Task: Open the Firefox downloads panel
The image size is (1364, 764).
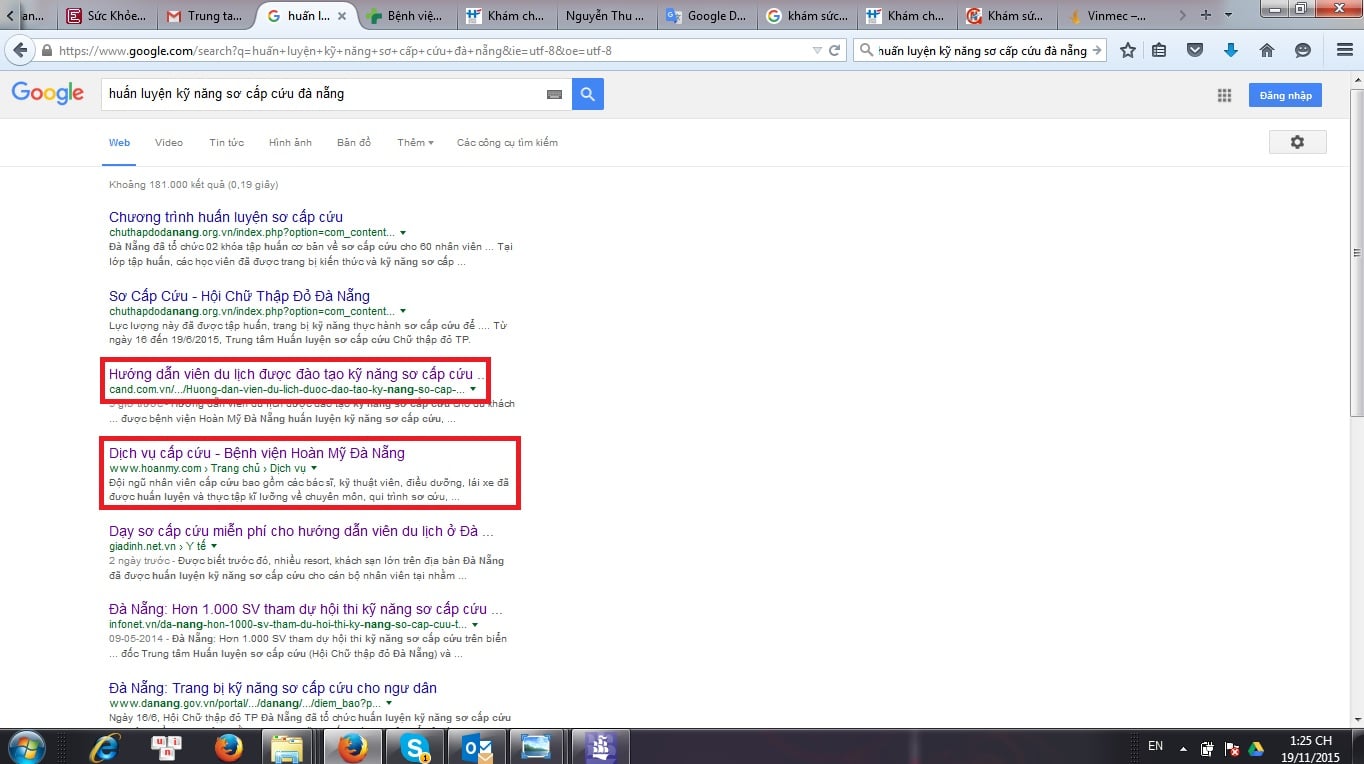Action: pos(1230,50)
